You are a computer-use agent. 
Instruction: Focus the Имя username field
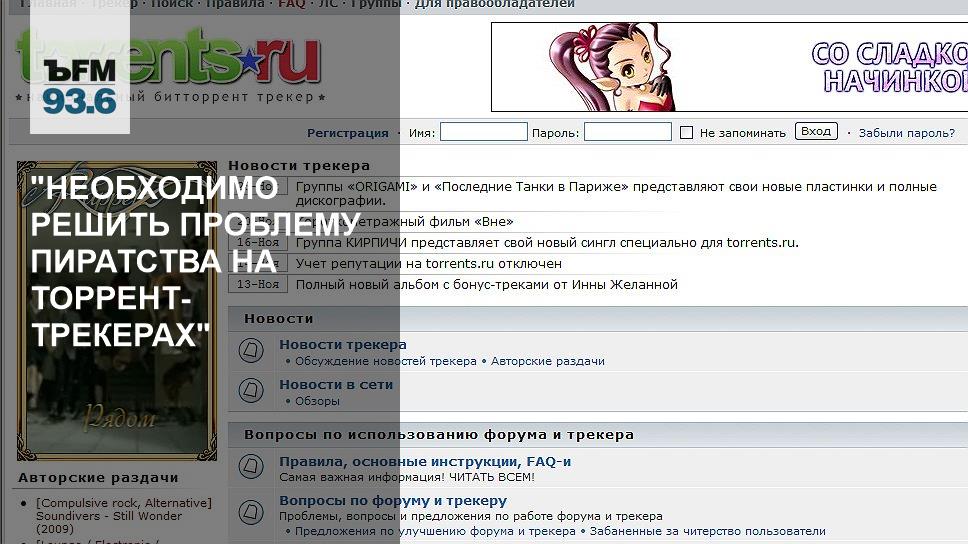483,132
